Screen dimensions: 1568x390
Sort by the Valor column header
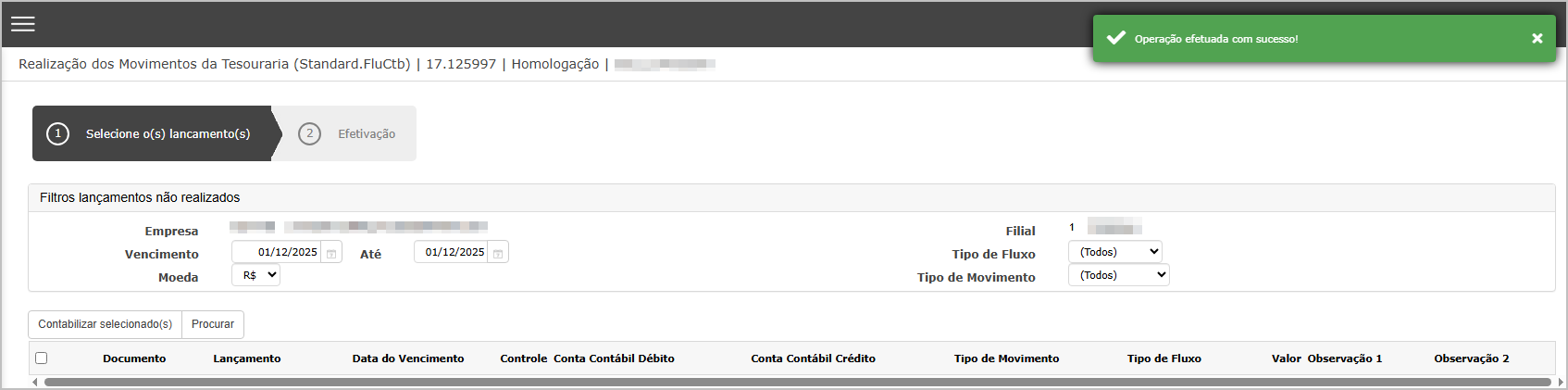click(x=1286, y=359)
